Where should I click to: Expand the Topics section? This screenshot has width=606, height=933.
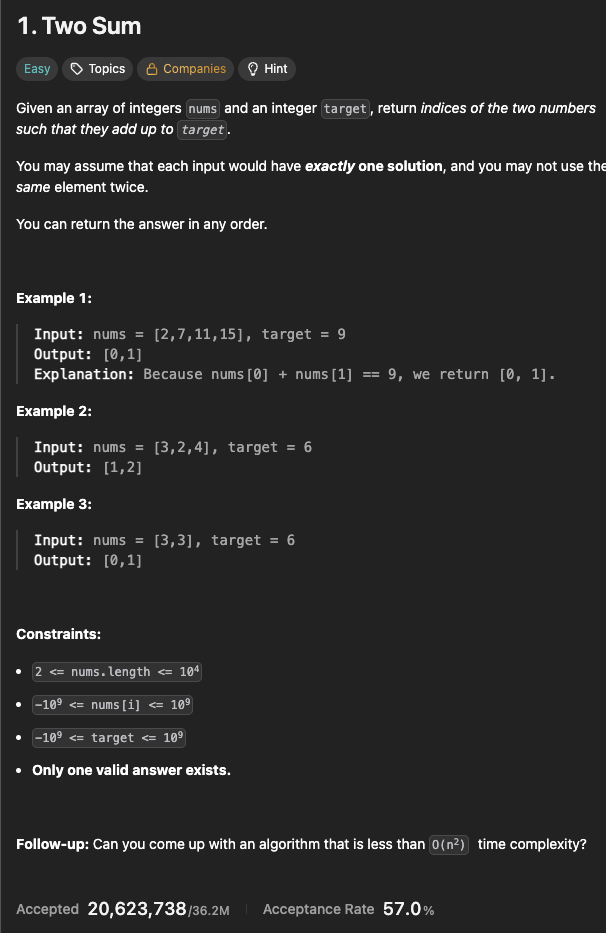[97, 68]
